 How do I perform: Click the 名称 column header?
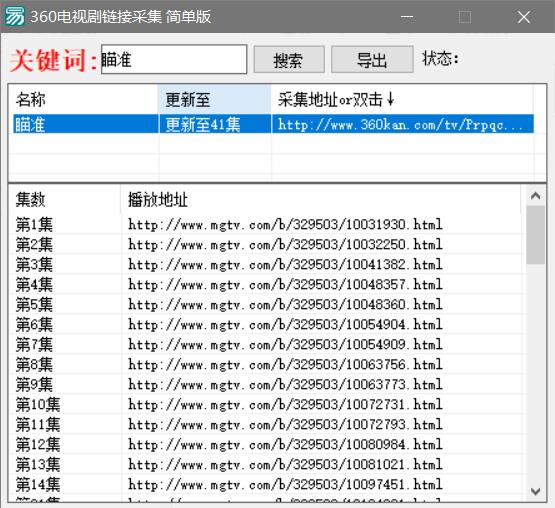[84, 99]
